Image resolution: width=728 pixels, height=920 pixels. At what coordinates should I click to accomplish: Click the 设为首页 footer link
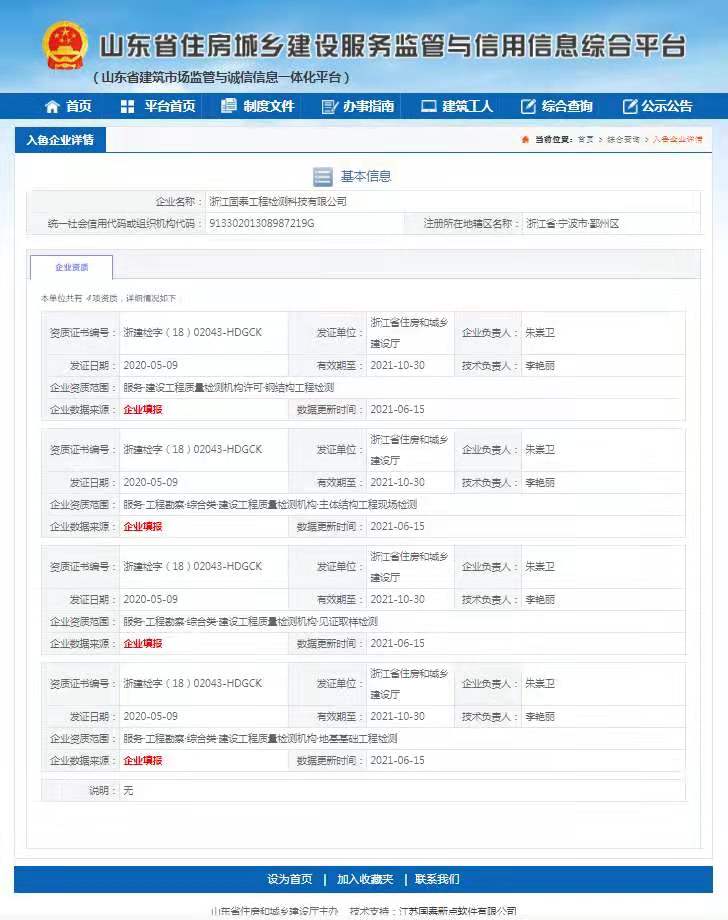click(x=290, y=879)
